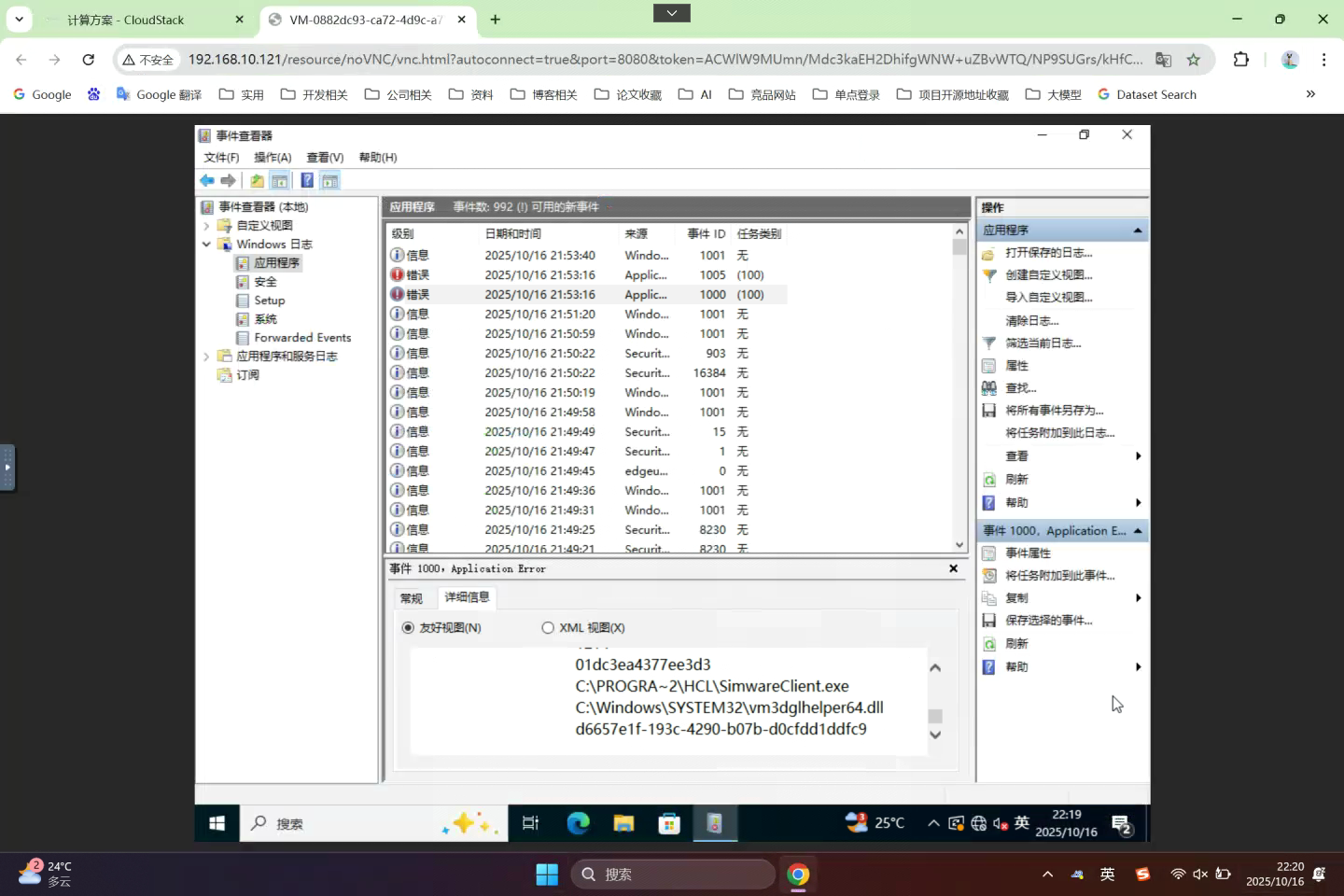The height and width of the screenshot is (896, 1344).
Task: Open the 帮助(H) menu
Action: pyautogui.click(x=378, y=158)
